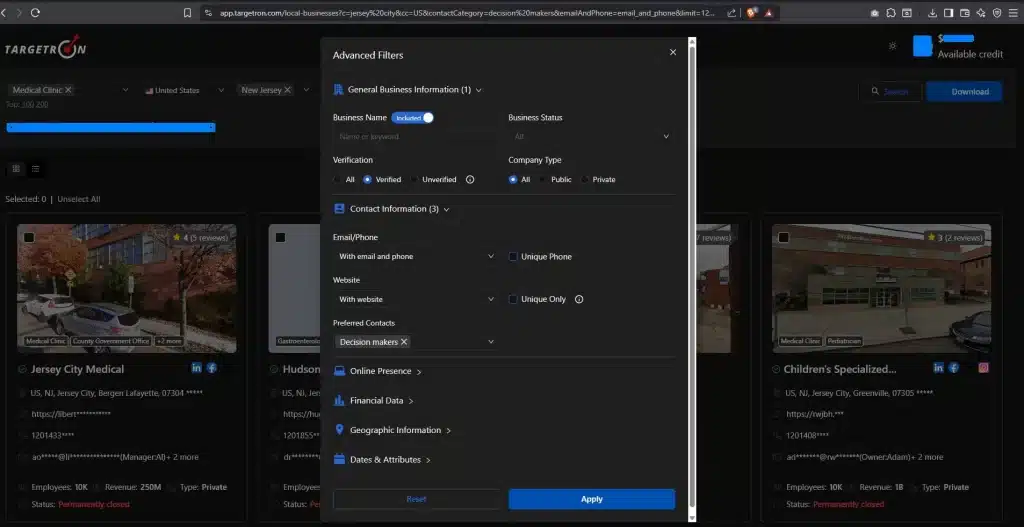
Task: Remove the Medical Clinic category tag
Action: pyautogui.click(x=68, y=89)
